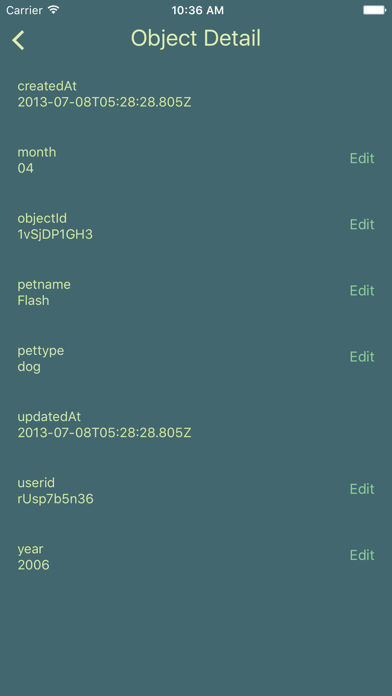Screen dimensions: 392x696
Task: Edit the month field
Action: [362, 158]
